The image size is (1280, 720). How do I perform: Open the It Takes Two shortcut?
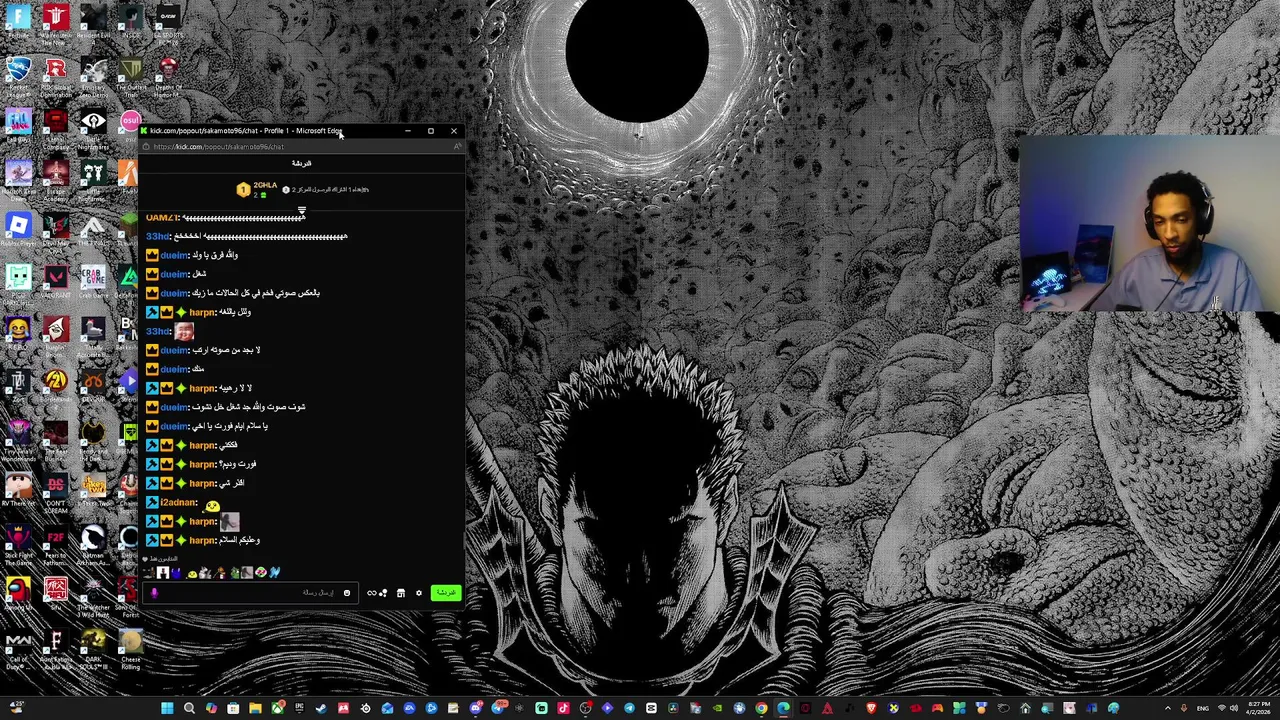93,488
